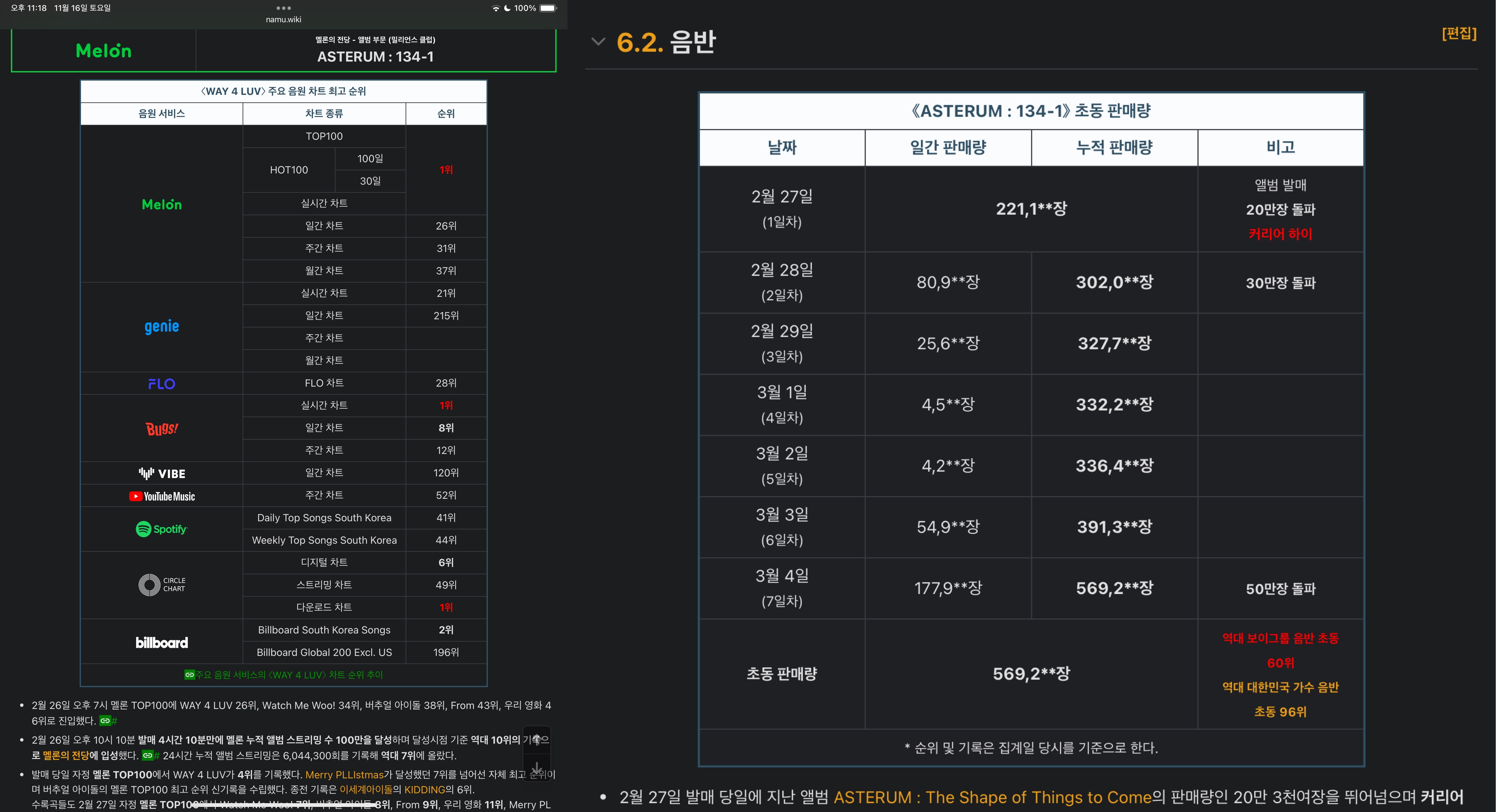
Task: Open the 'KIDDING' link
Action: (x=425, y=789)
